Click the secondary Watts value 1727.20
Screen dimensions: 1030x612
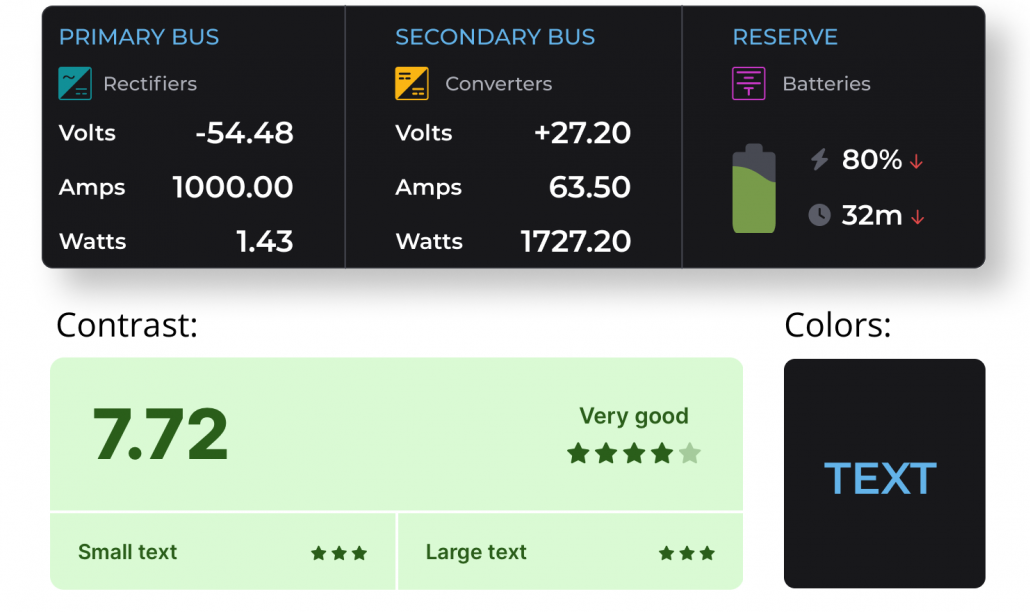pos(575,242)
